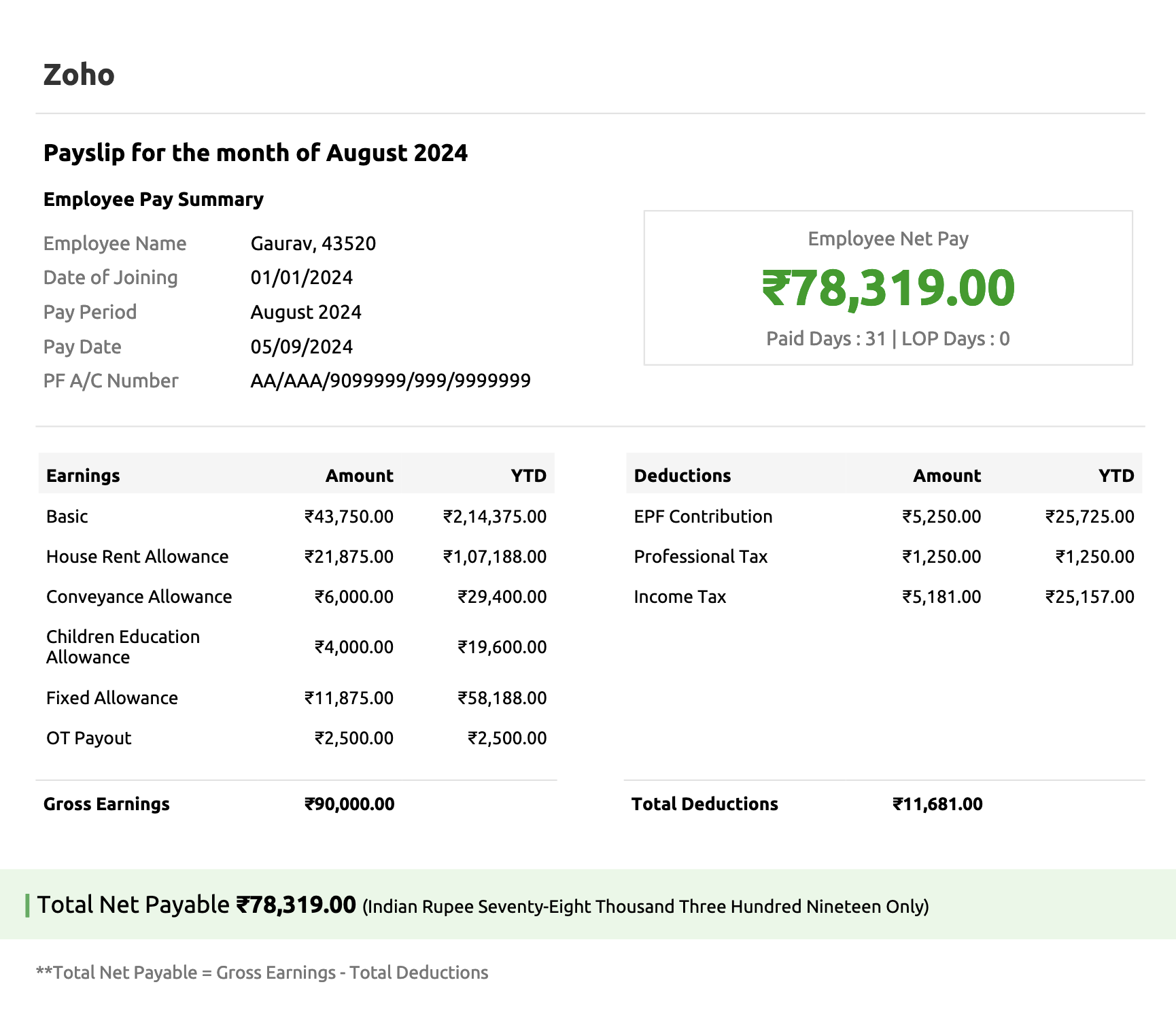1176x1010 pixels.
Task: Select the 'Payslip for the month of August 2024' title
Action: 256,153
